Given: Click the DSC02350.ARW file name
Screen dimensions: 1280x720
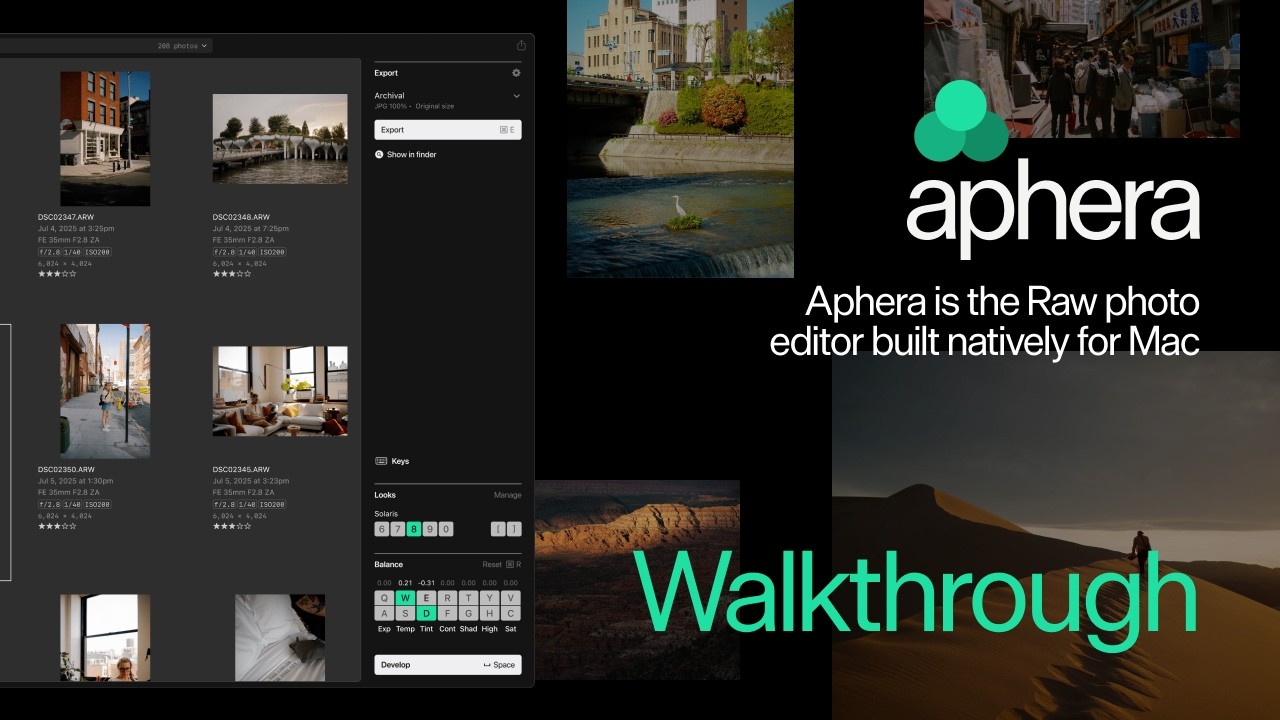Looking at the screenshot, I should 67,469.
